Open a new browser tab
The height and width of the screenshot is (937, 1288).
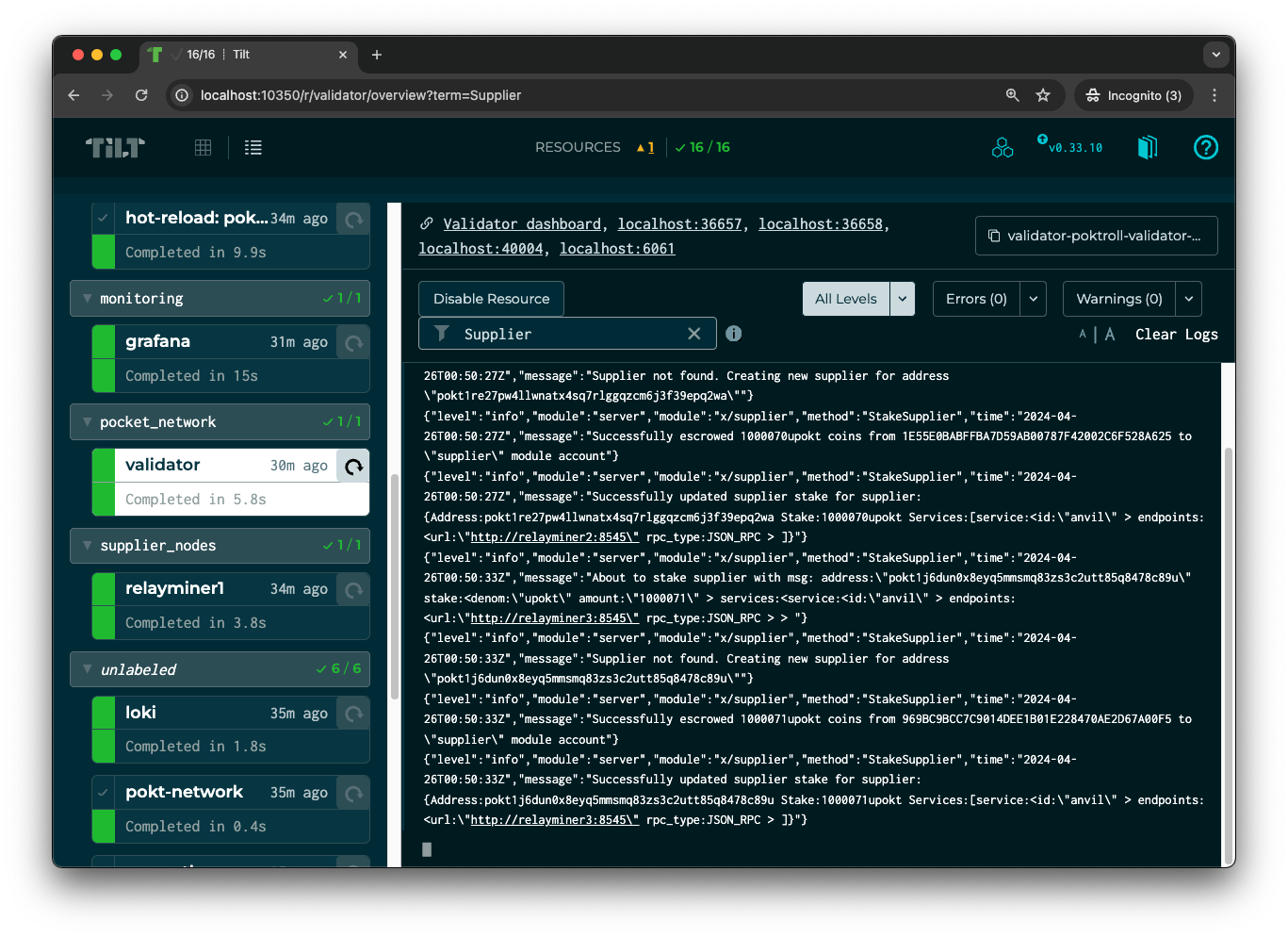(x=377, y=55)
